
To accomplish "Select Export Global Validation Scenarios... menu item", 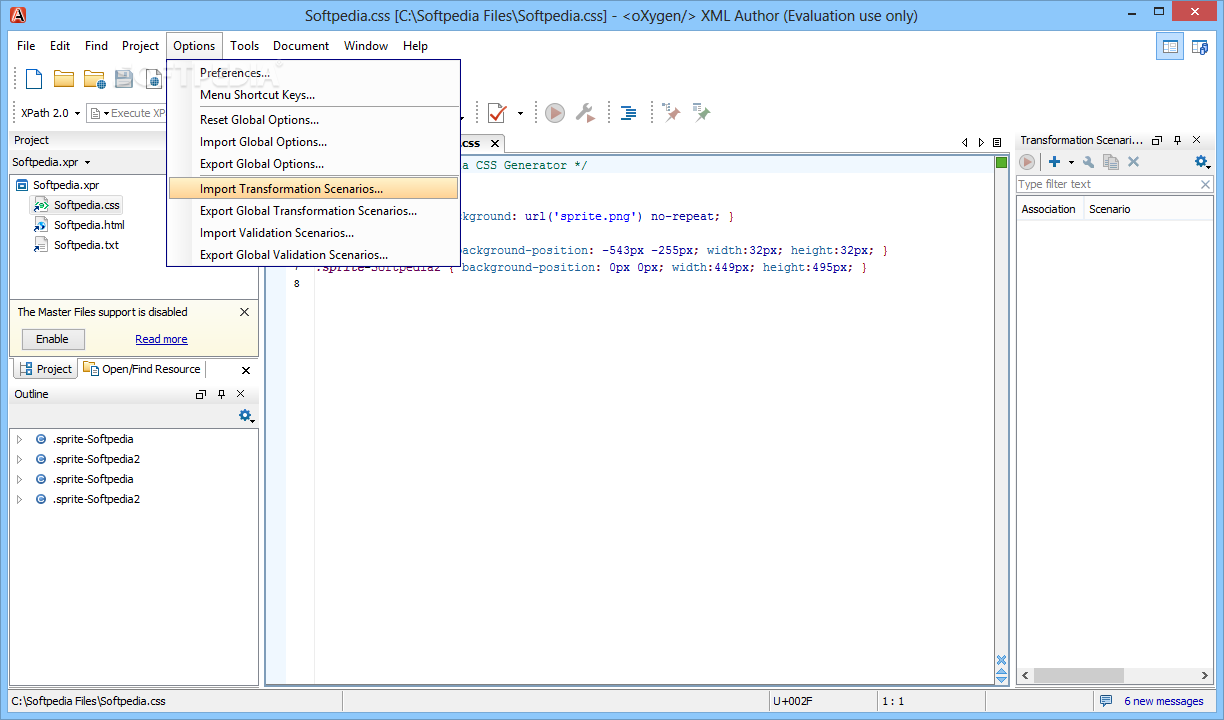I will click(x=313, y=255).
